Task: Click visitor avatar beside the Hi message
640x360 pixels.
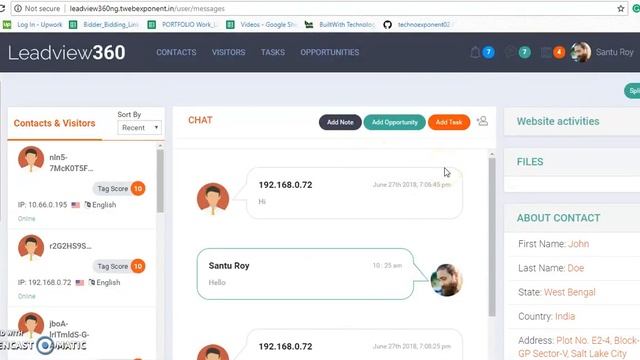Action: coord(213,198)
